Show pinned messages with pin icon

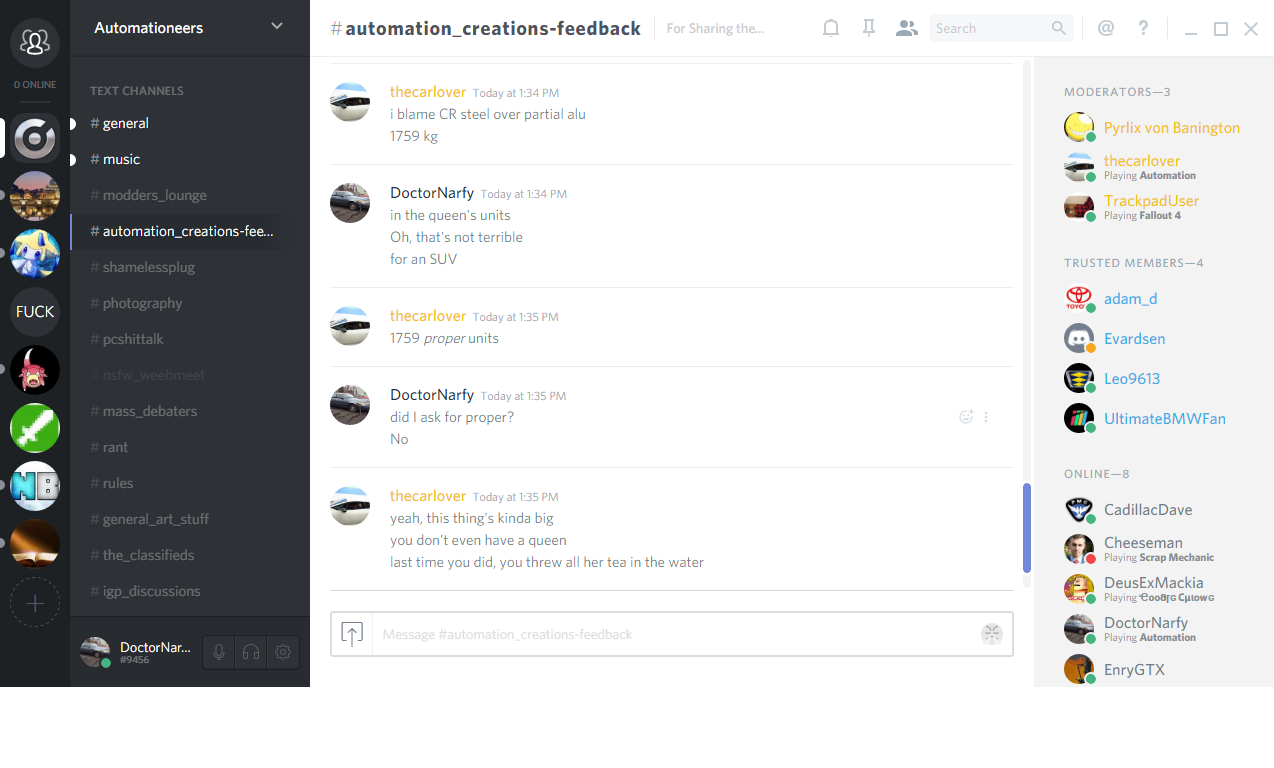coord(869,29)
